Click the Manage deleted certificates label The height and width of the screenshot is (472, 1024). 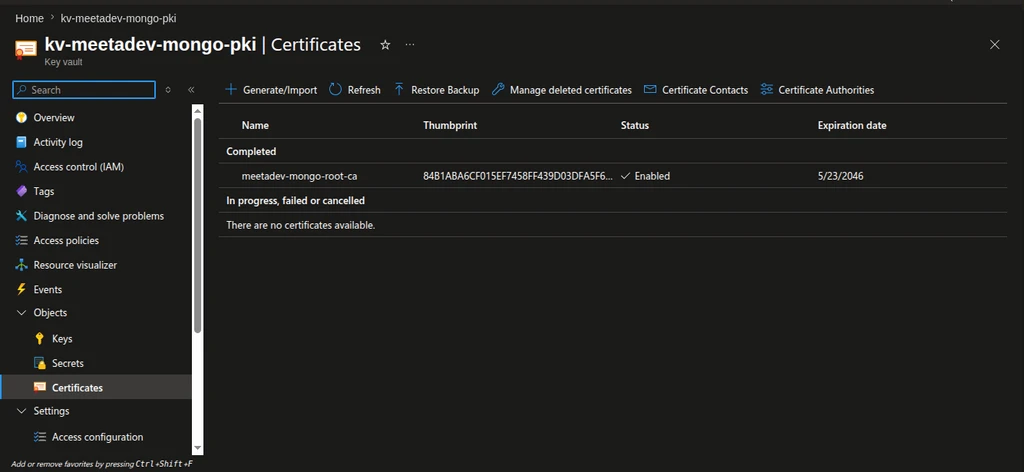coord(571,90)
